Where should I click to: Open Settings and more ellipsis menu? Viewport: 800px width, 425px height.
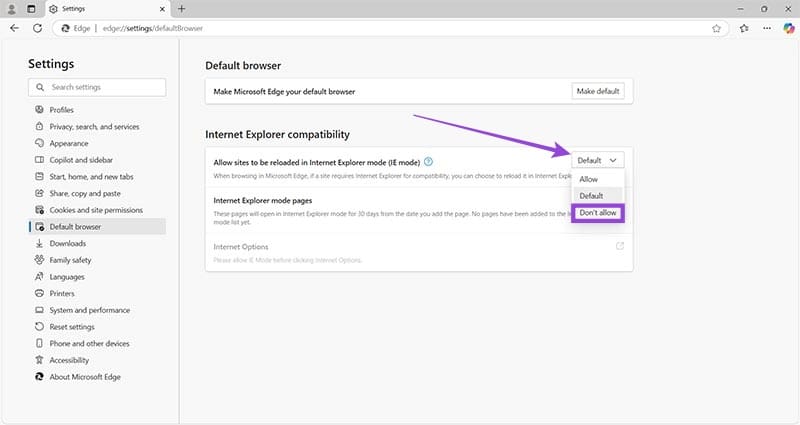tap(766, 28)
